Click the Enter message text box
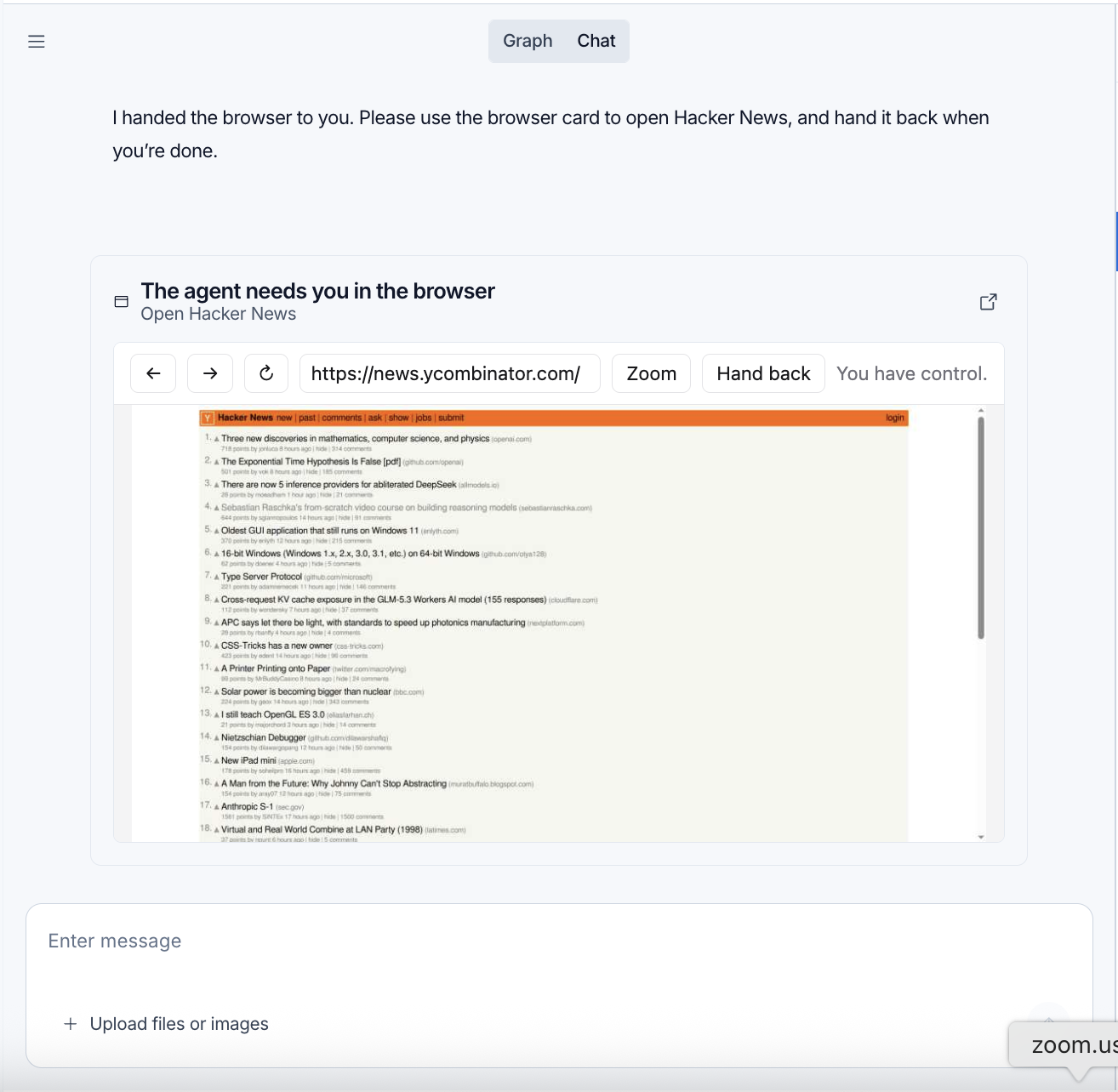 coord(559,941)
